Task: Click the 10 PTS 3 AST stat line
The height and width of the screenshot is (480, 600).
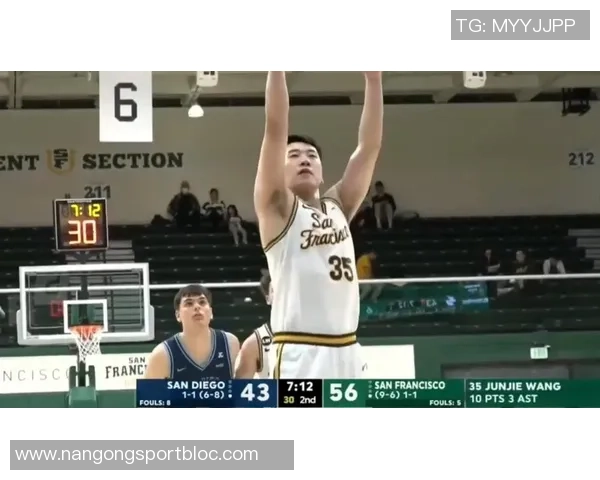Action: click(x=503, y=398)
